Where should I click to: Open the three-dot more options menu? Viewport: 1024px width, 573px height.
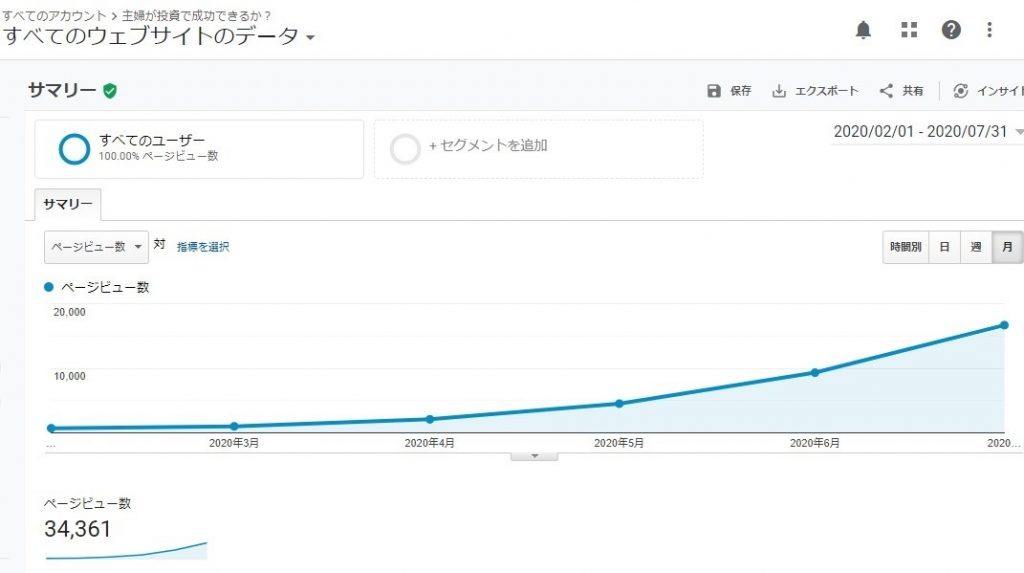tap(989, 29)
